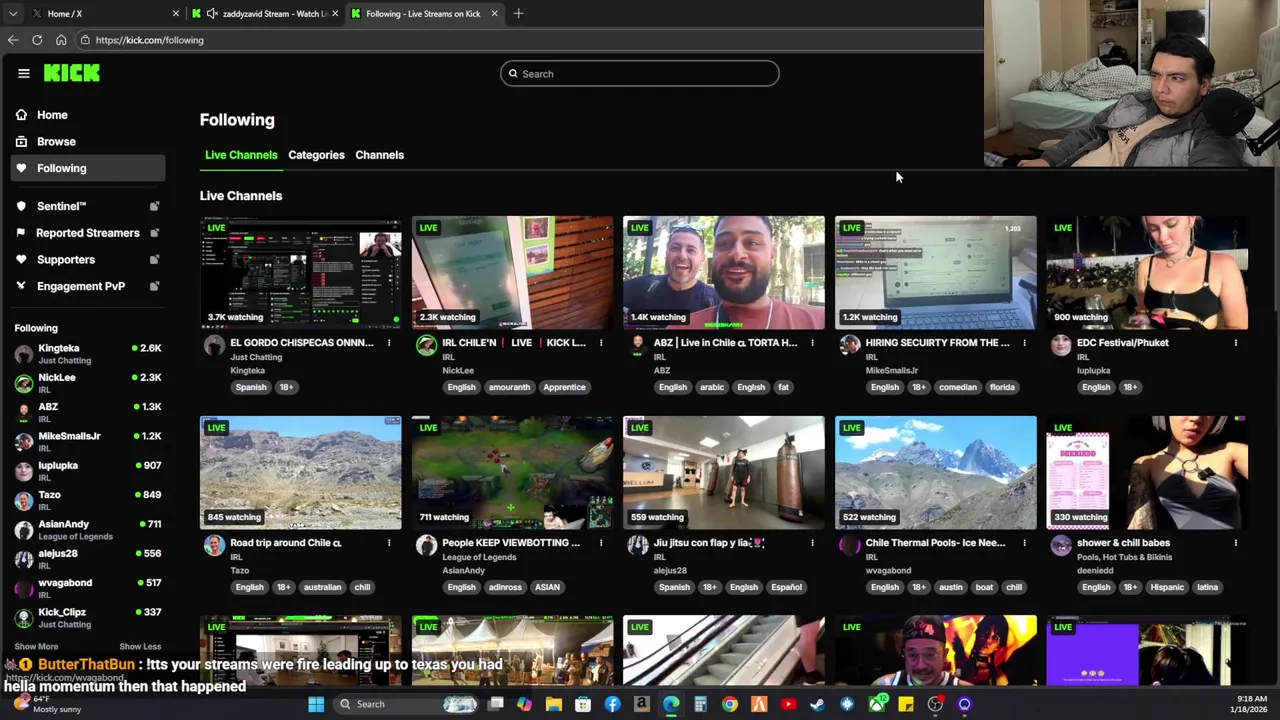The width and height of the screenshot is (1280, 720).
Task: Open the more options menu for EDC Festival/Phuket stream
Action: (x=1236, y=343)
